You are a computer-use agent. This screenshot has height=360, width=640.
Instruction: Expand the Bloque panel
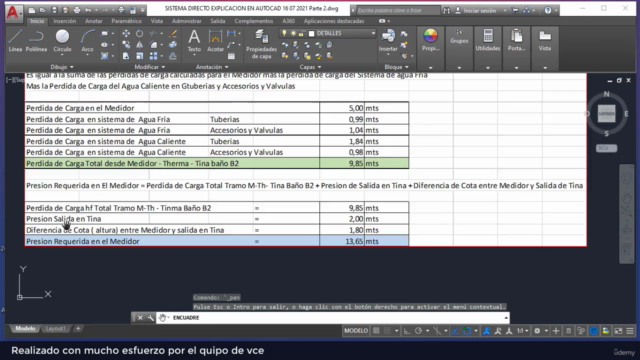396,67
